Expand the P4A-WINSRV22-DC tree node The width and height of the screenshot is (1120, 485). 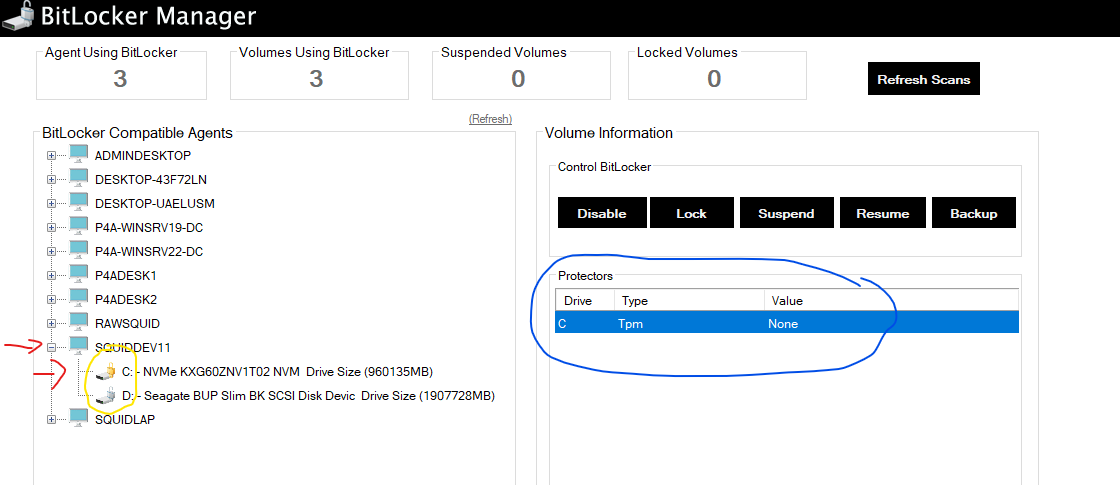[x=51, y=252]
